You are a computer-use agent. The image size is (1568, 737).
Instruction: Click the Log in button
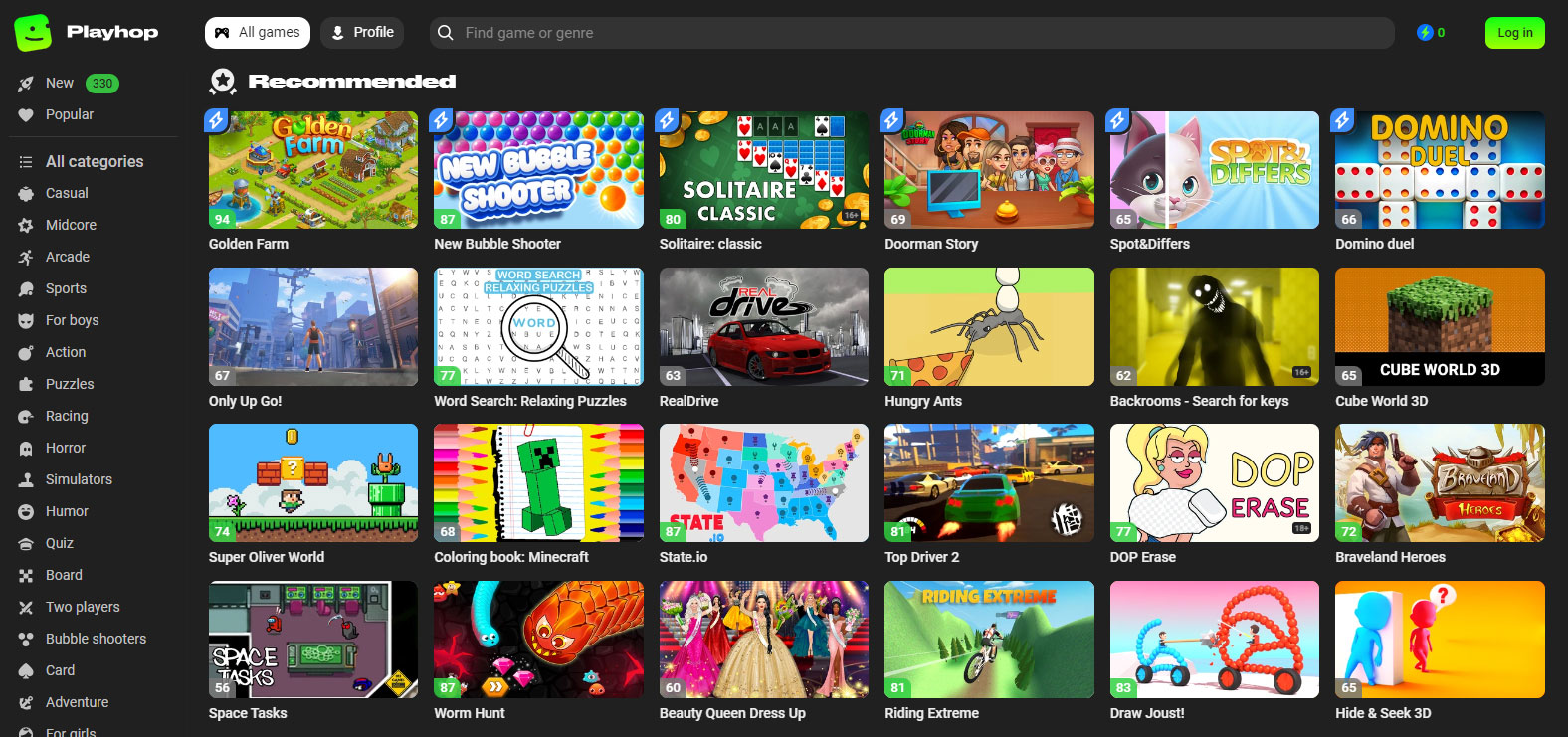1515,33
